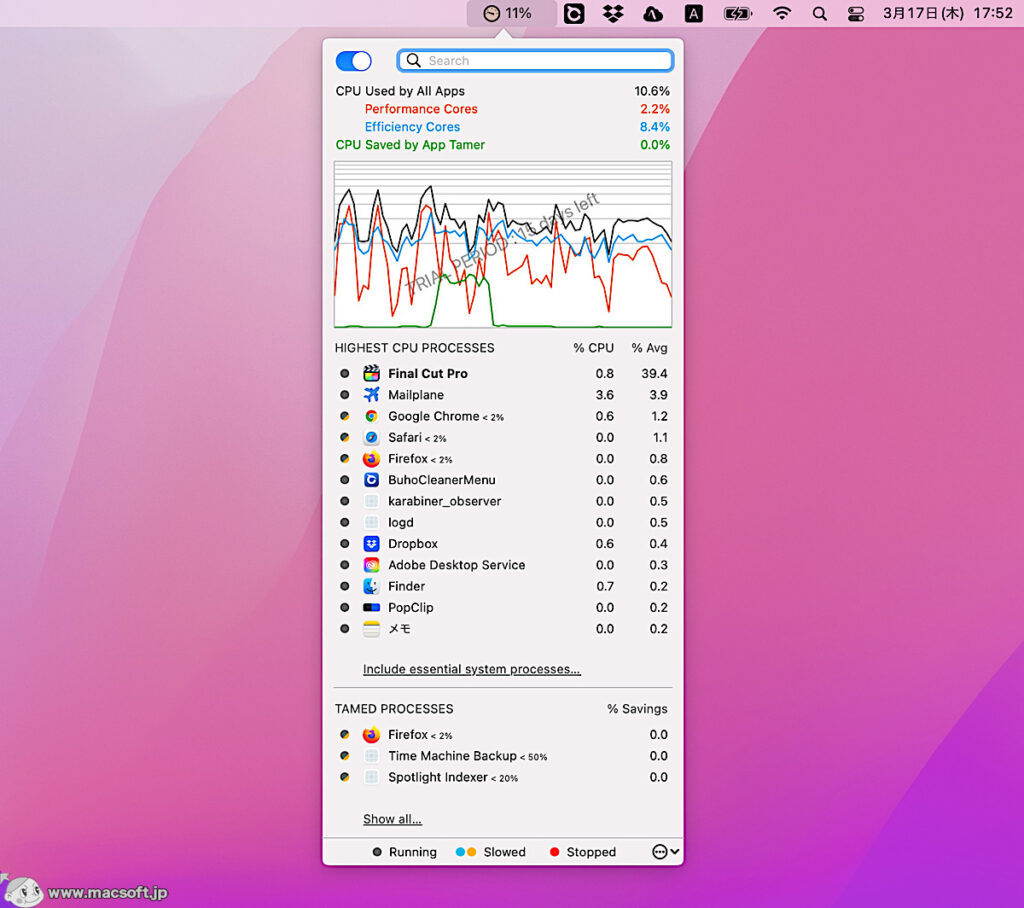Toggle the App Tamer enable switch off

(x=354, y=61)
